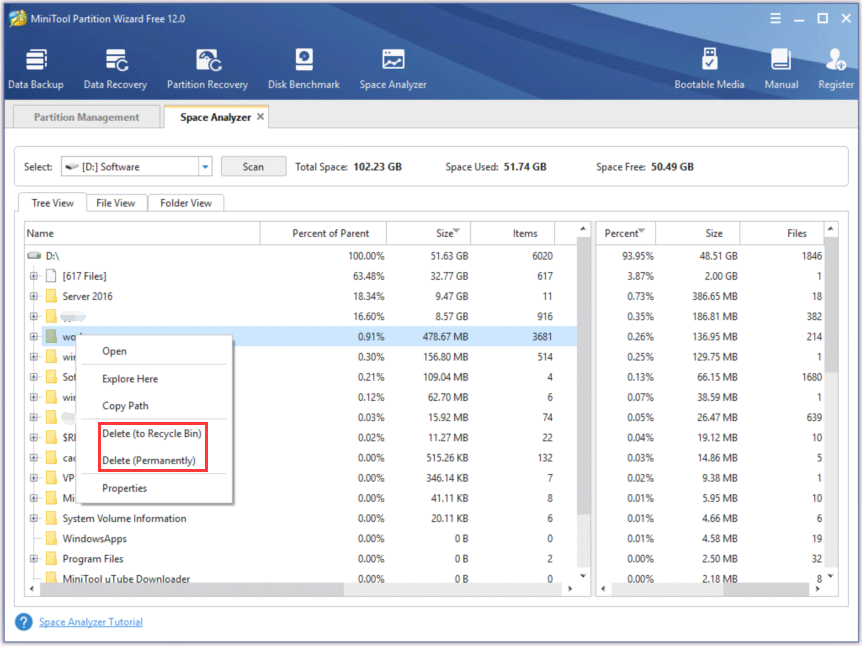Screen dimensions: 862x647
Task: Click the help question mark icon
Action: [24, 622]
